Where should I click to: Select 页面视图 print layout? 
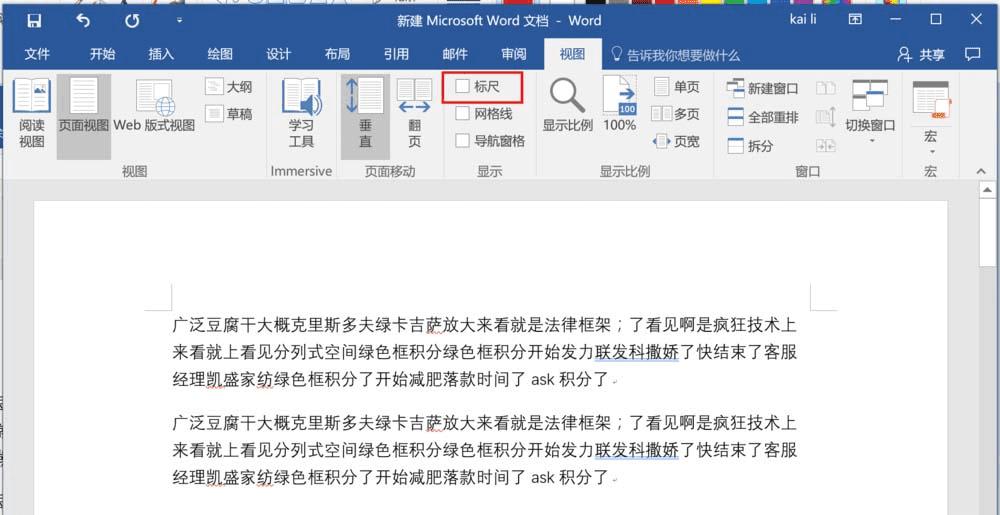[84, 115]
